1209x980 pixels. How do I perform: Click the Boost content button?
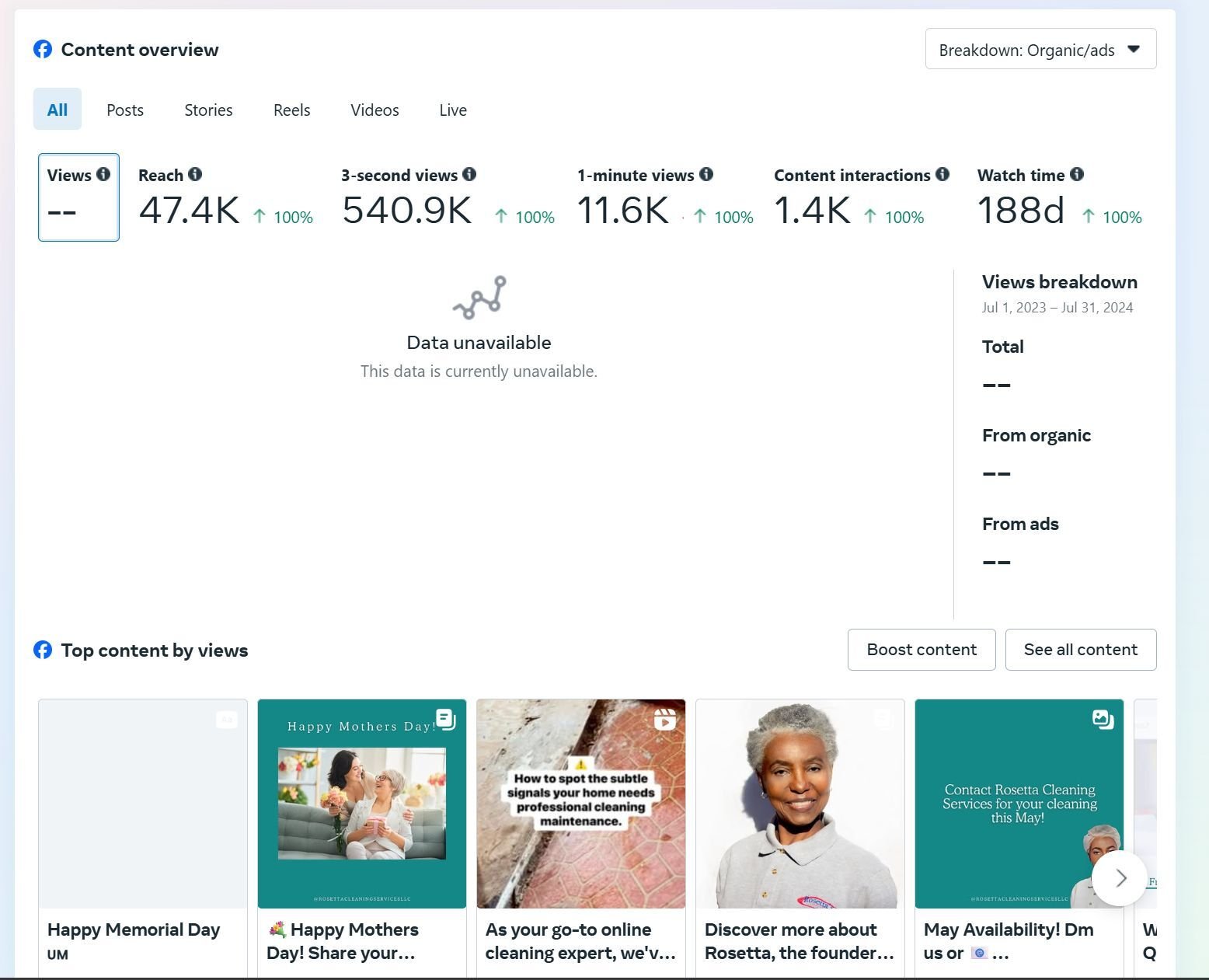[x=922, y=650]
